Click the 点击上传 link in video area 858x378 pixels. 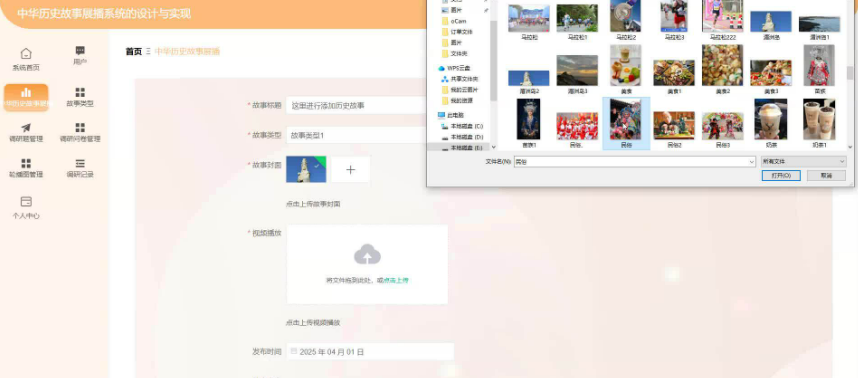pos(396,280)
